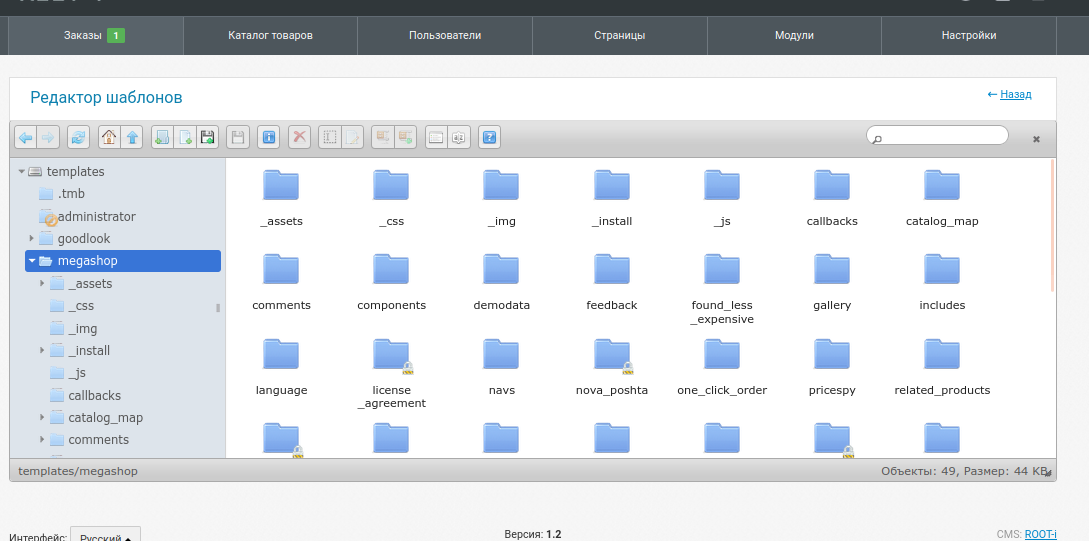Show info for the selected item
1089x541 pixels.
pos(269,137)
